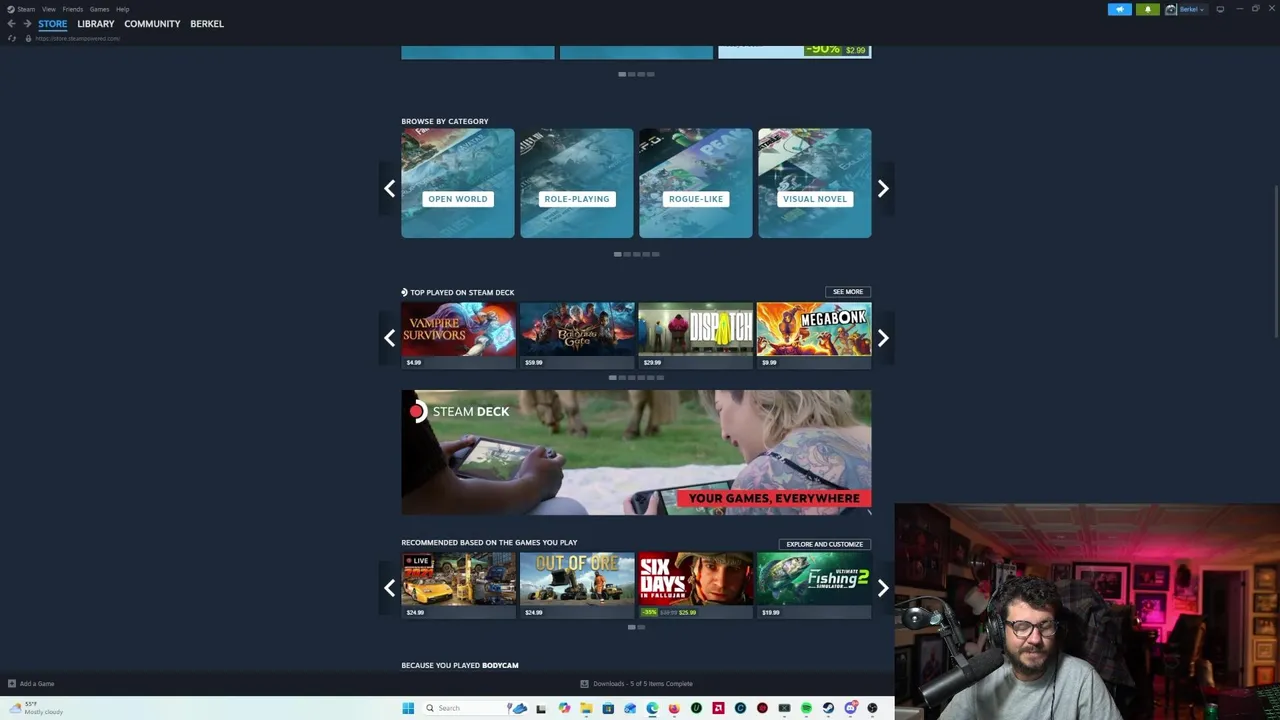1280x720 pixels.
Task: Click the taskbar Search box
Action: tap(475, 708)
